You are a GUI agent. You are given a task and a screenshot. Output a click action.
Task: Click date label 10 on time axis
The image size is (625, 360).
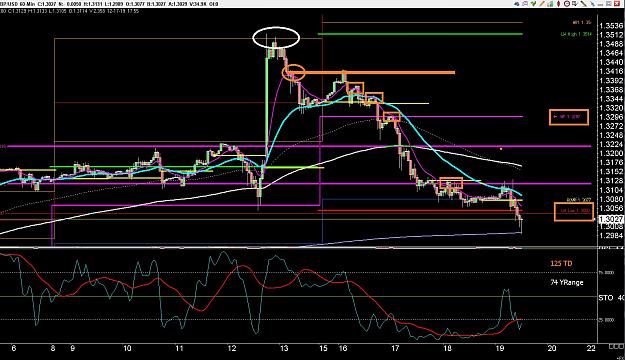click(127, 348)
